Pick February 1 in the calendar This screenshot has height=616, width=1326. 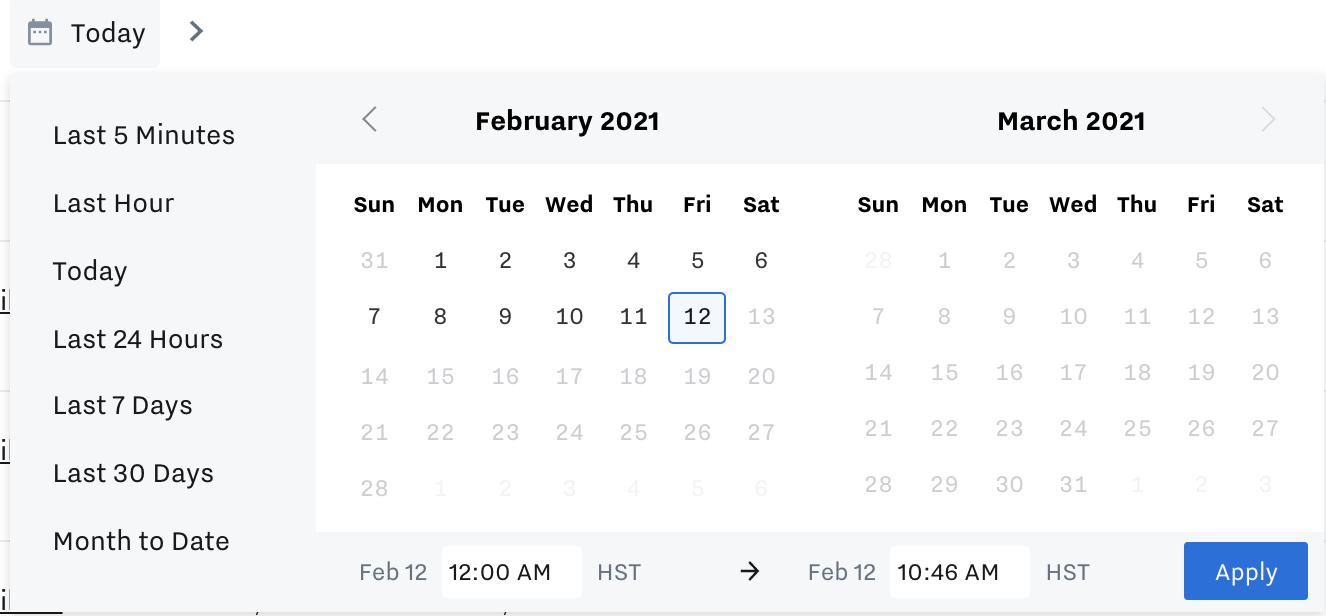point(440,261)
